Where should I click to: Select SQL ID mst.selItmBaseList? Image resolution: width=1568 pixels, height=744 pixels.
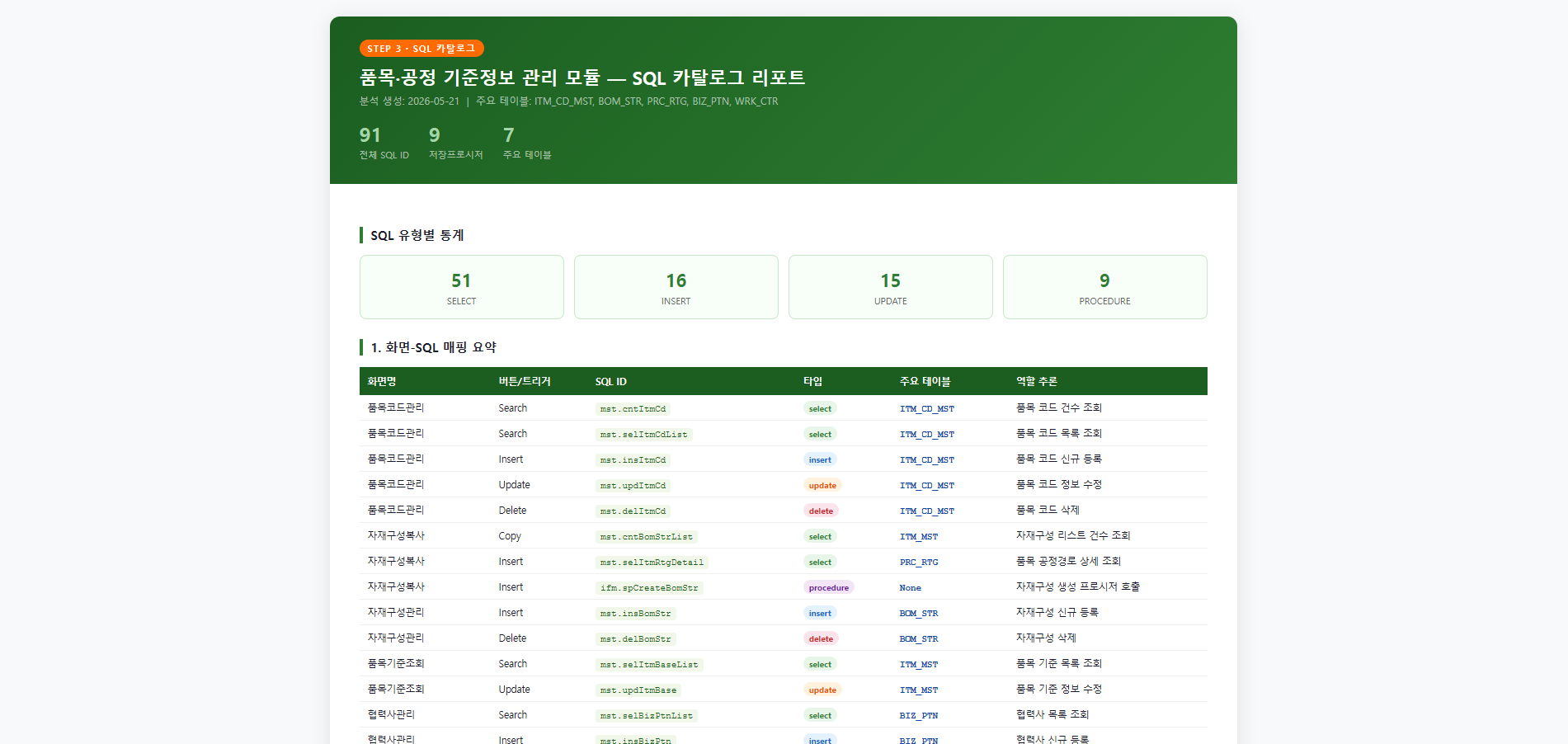(649, 665)
